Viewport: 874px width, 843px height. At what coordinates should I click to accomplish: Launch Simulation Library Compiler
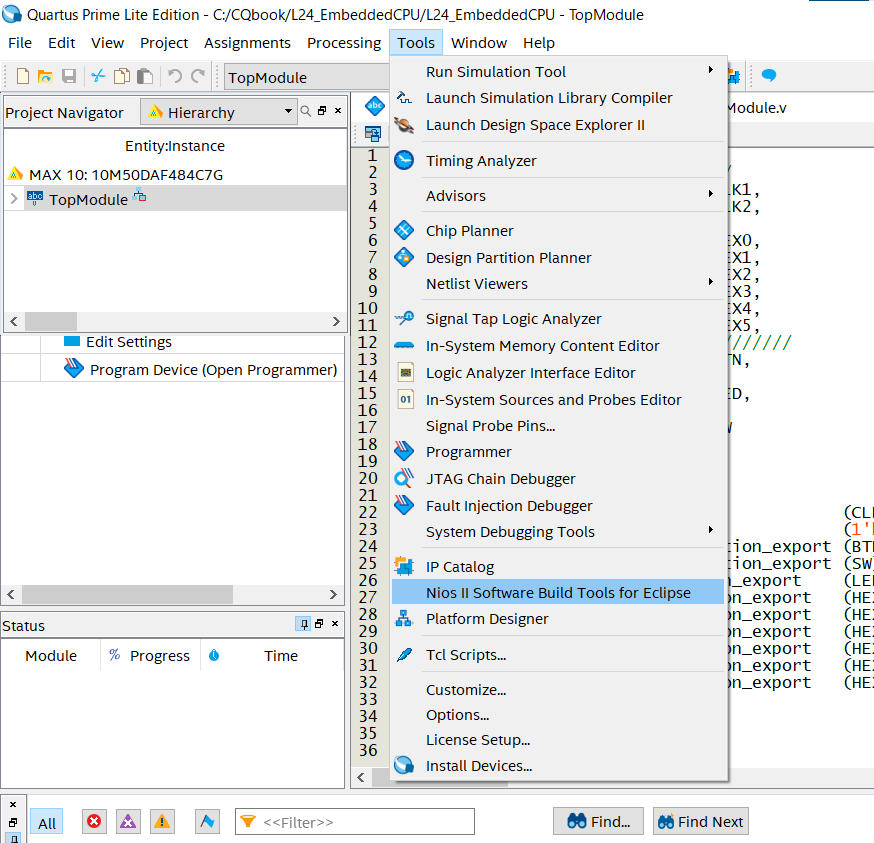coord(558,98)
